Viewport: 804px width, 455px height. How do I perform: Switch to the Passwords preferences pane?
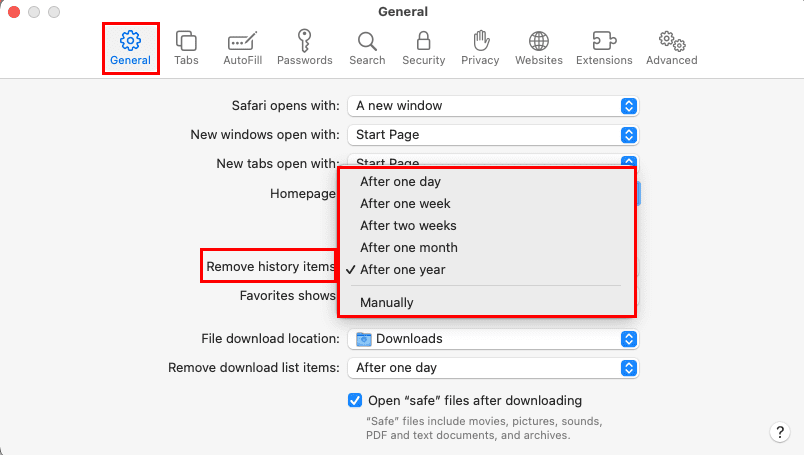coord(304,47)
